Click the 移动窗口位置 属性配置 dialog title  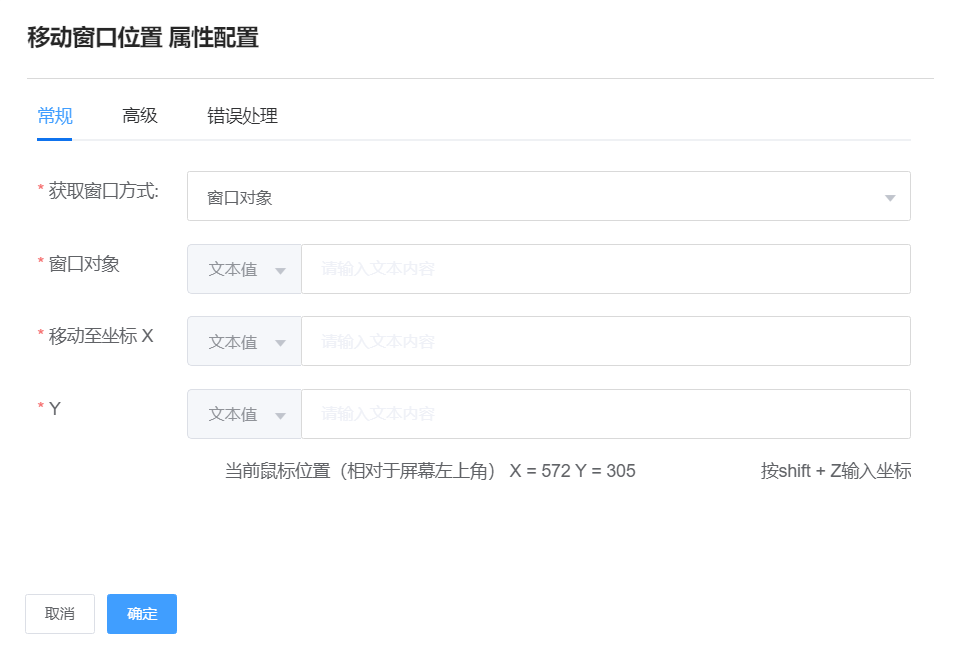pyautogui.click(x=143, y=38)
